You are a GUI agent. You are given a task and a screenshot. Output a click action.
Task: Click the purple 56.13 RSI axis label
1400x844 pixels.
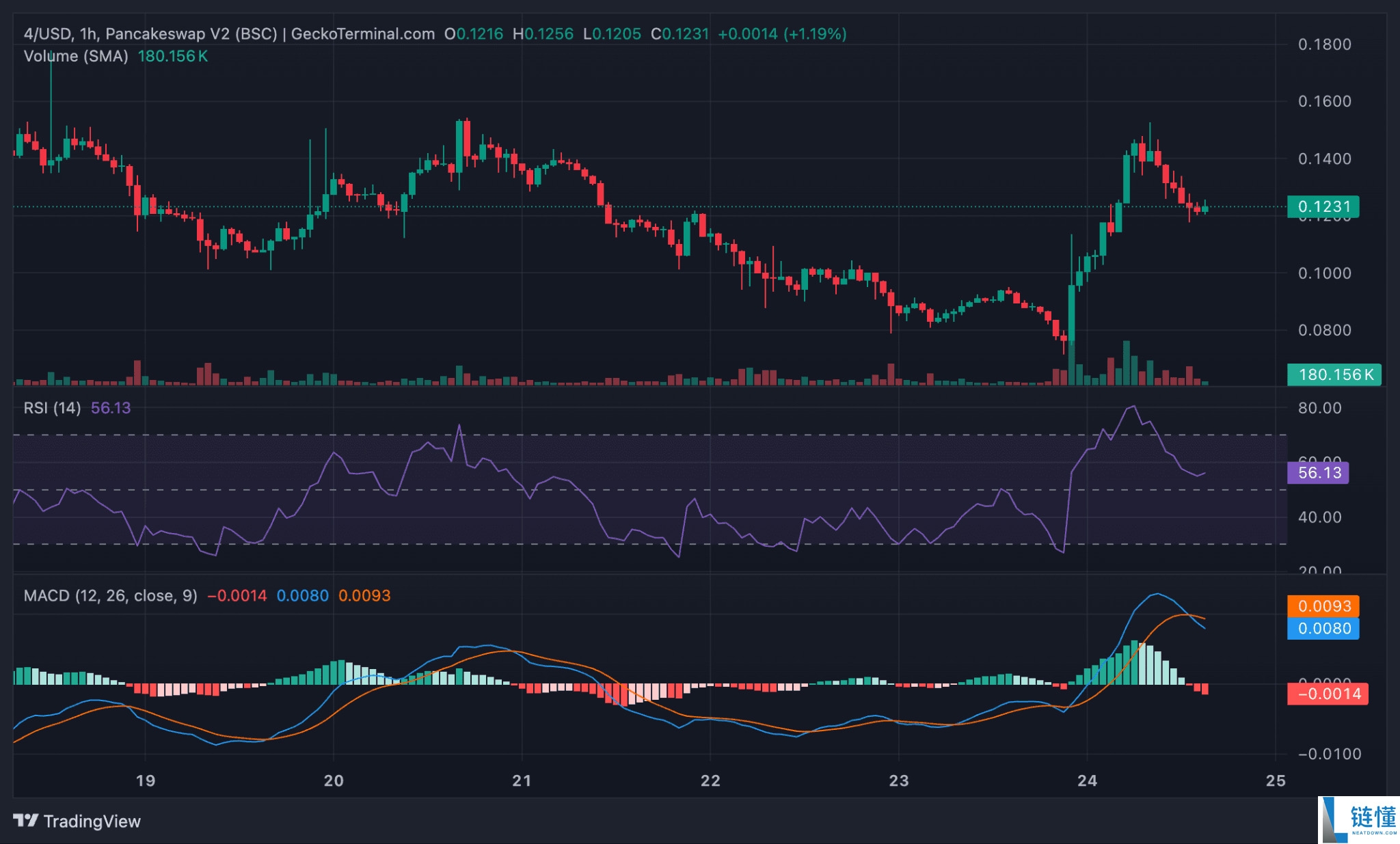tap(1317, 473)
